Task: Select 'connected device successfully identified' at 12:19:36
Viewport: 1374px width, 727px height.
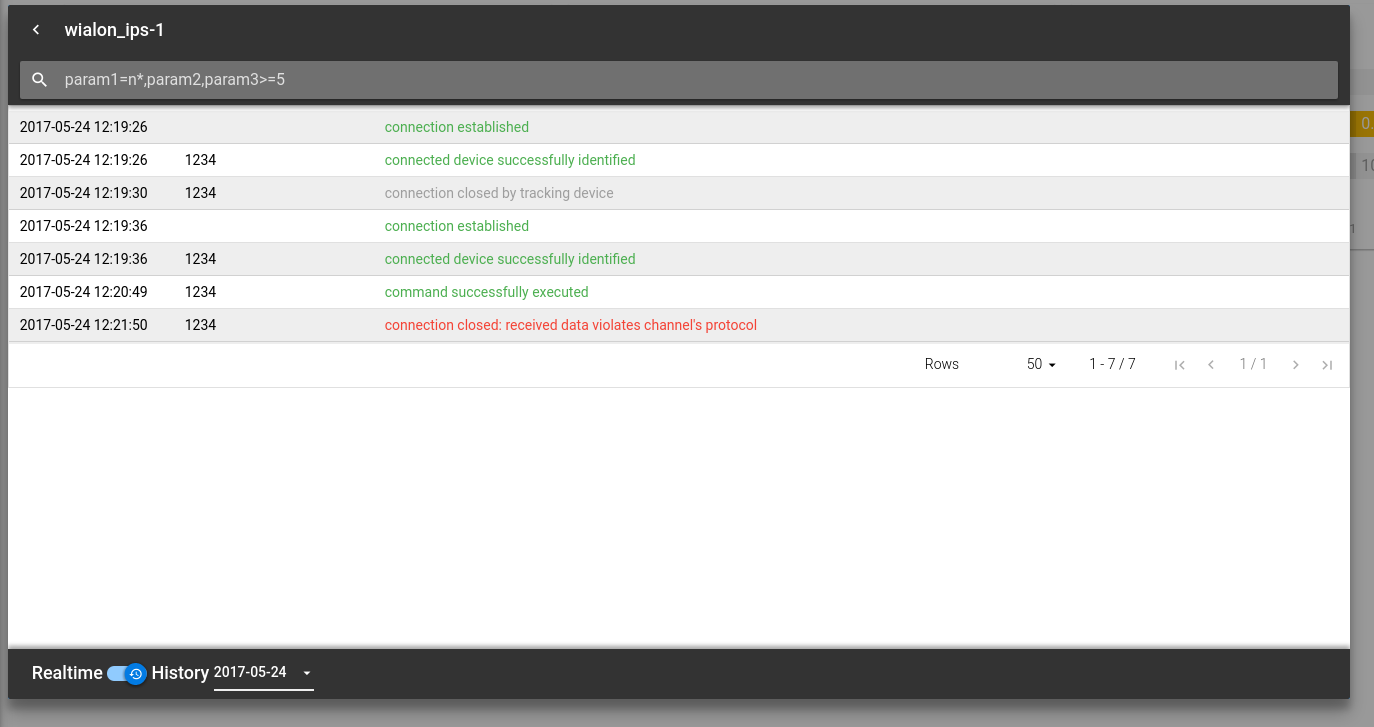Action: [679, 259]
